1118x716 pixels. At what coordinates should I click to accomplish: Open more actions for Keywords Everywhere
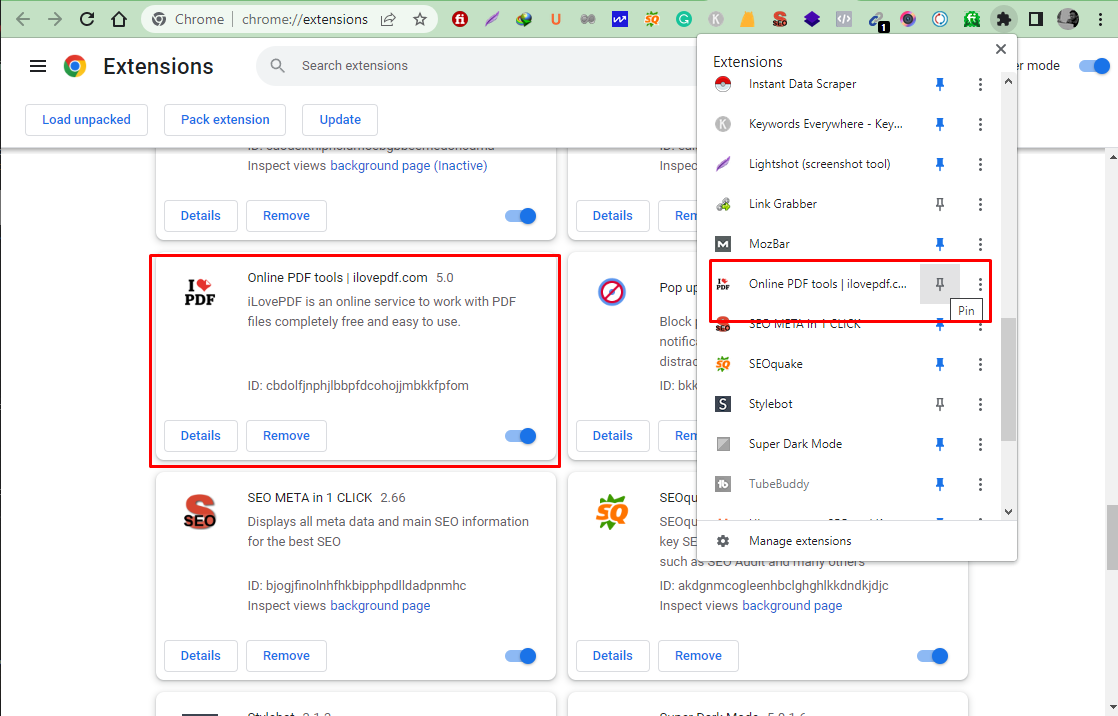[980, 124]
